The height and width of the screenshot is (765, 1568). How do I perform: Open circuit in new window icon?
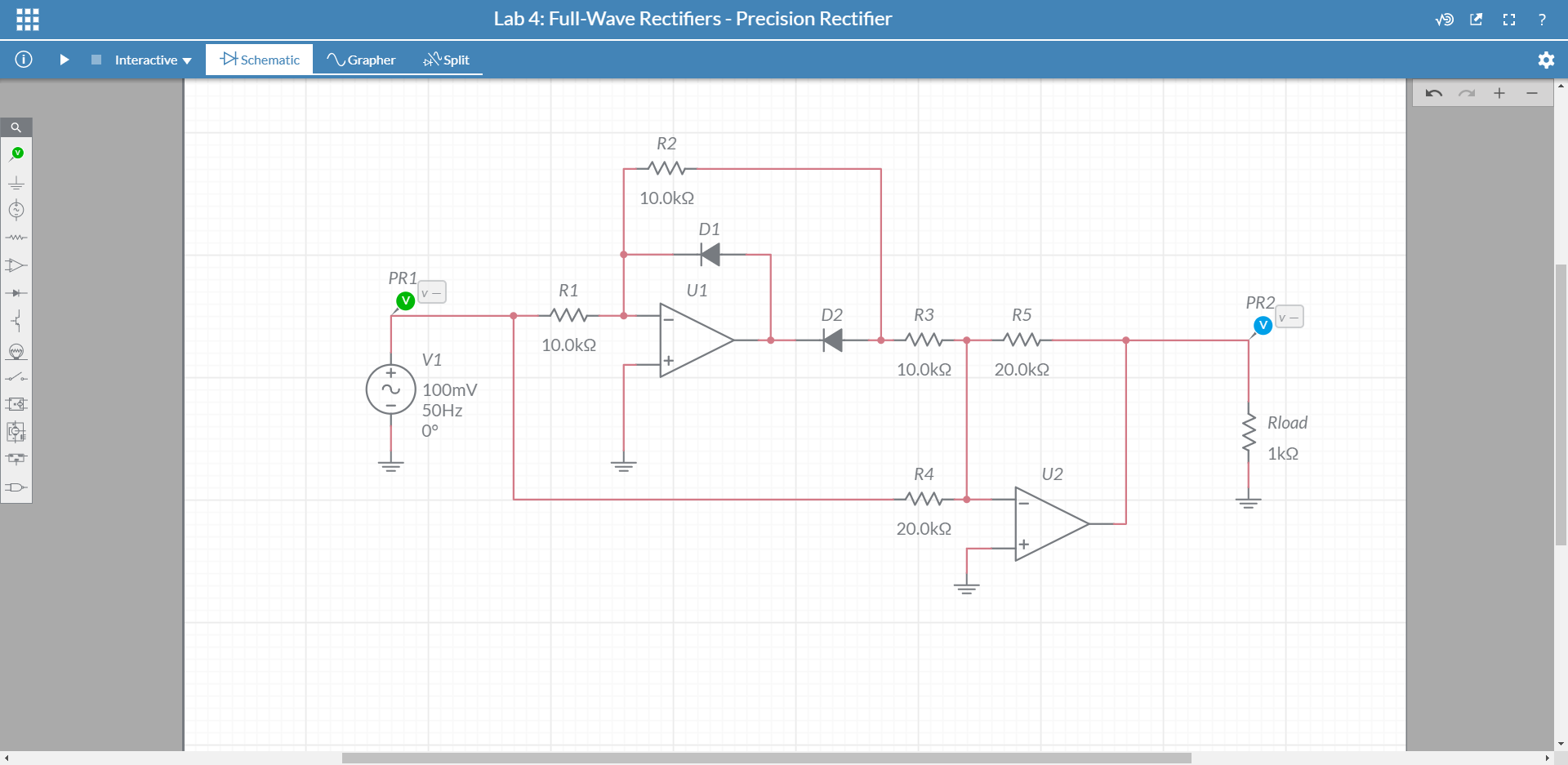[x=1477, y=20]
